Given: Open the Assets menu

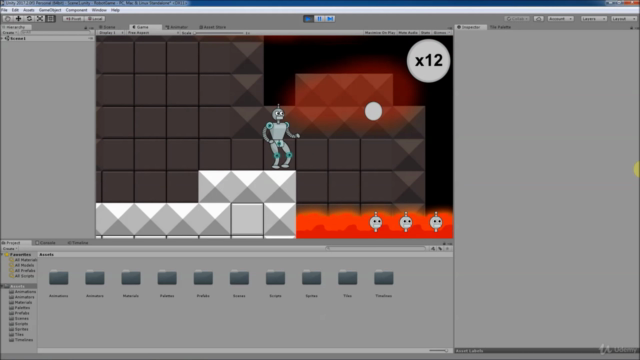Looking at the screenshot, I should point(29,10).
